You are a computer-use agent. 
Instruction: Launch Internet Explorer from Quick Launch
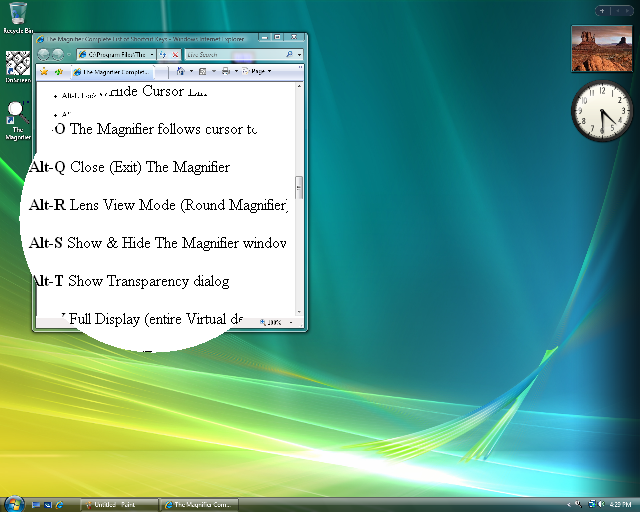coord(59,504)
